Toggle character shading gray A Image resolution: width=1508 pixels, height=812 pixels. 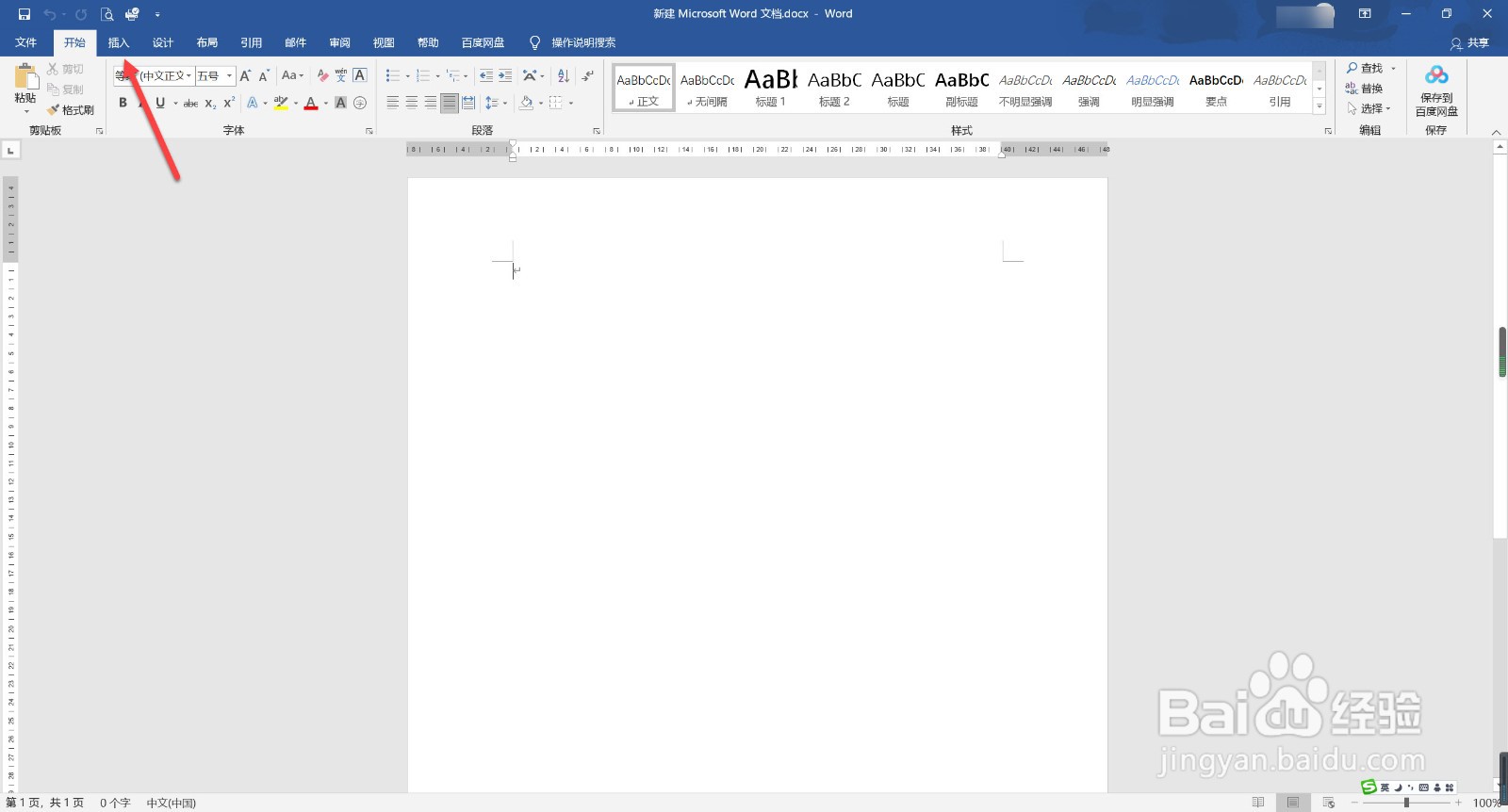[341, 103]
